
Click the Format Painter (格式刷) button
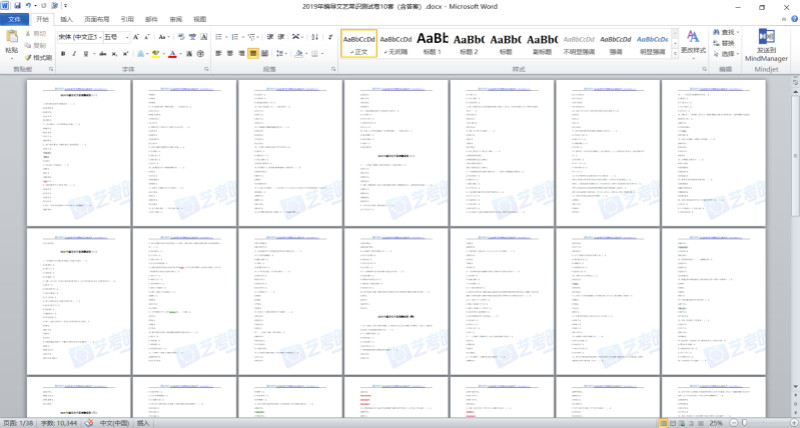tap(39, 58)
